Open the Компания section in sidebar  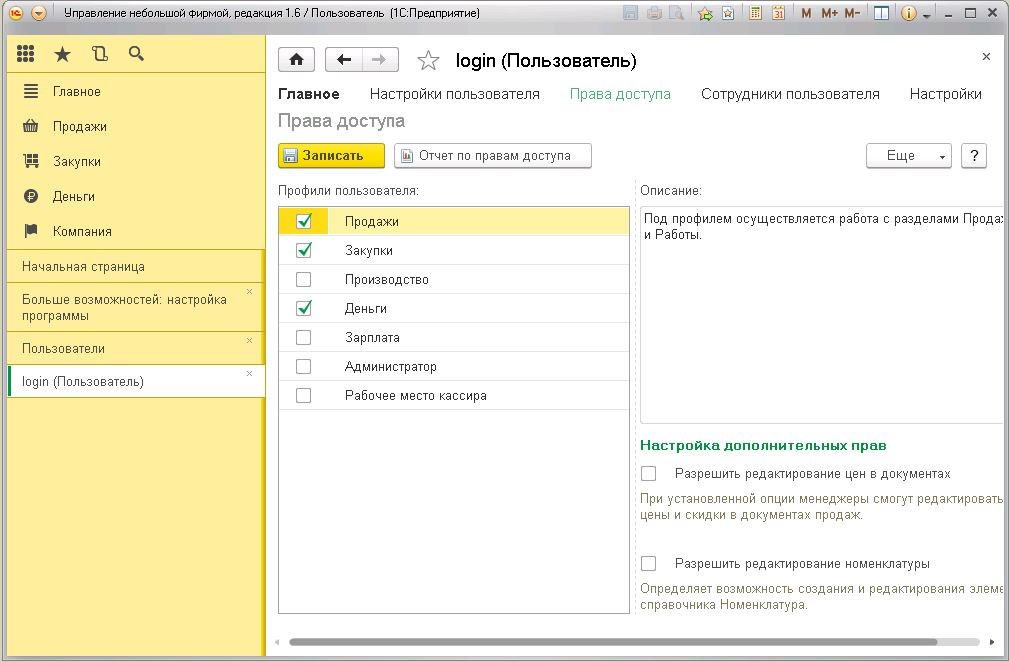(x=82, y=232)
